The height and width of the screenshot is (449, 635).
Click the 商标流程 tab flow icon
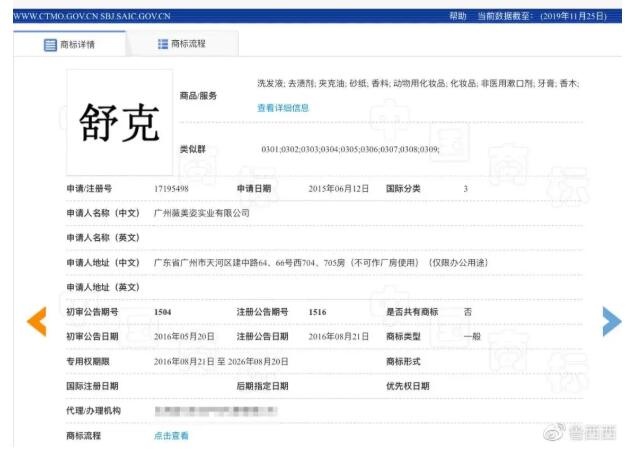(x=162, y=44)
